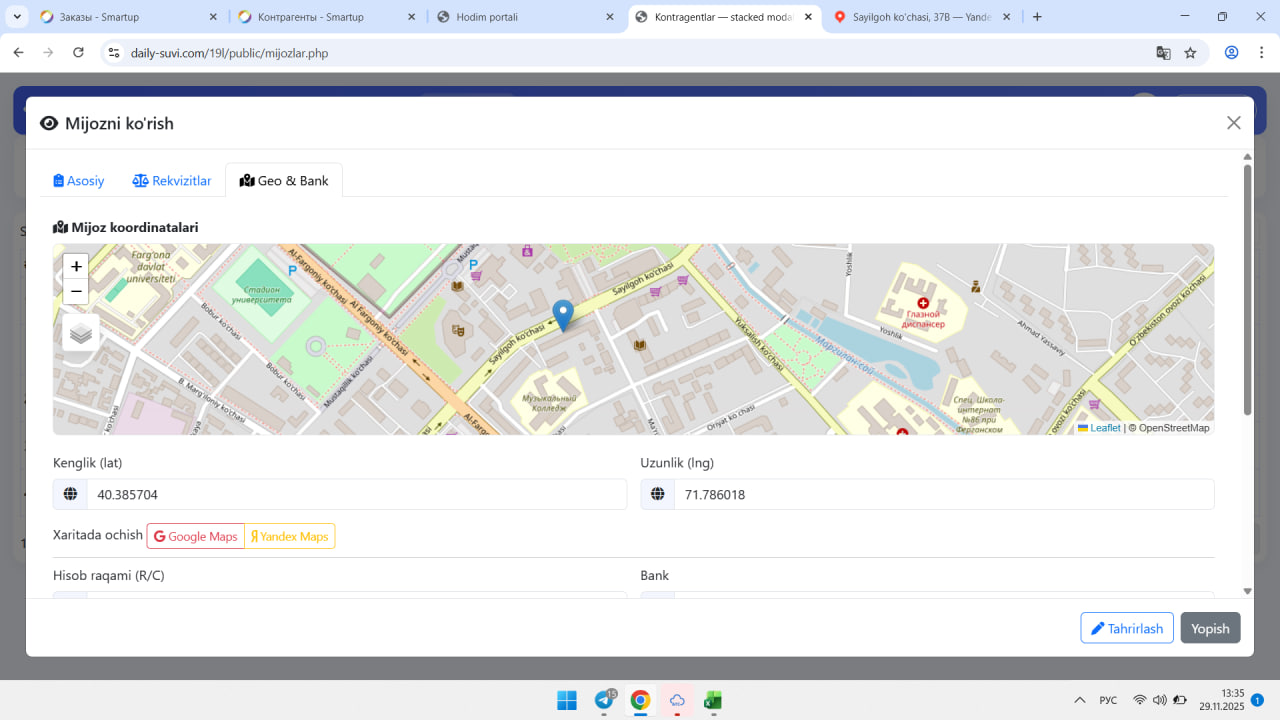1280x720 pixels.
Task: Open Chrome's three-dot menu
Action: pos(1261,53)
